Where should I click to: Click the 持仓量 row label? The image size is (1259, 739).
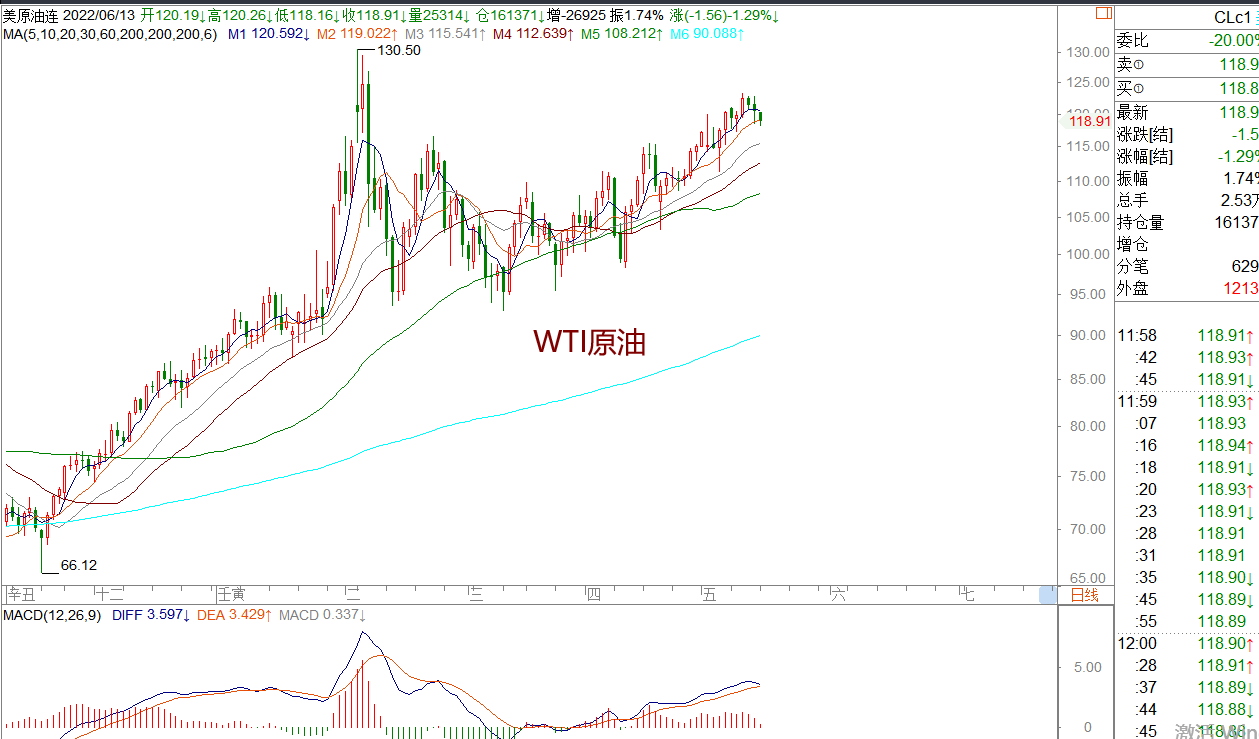tap(1141, 223)
